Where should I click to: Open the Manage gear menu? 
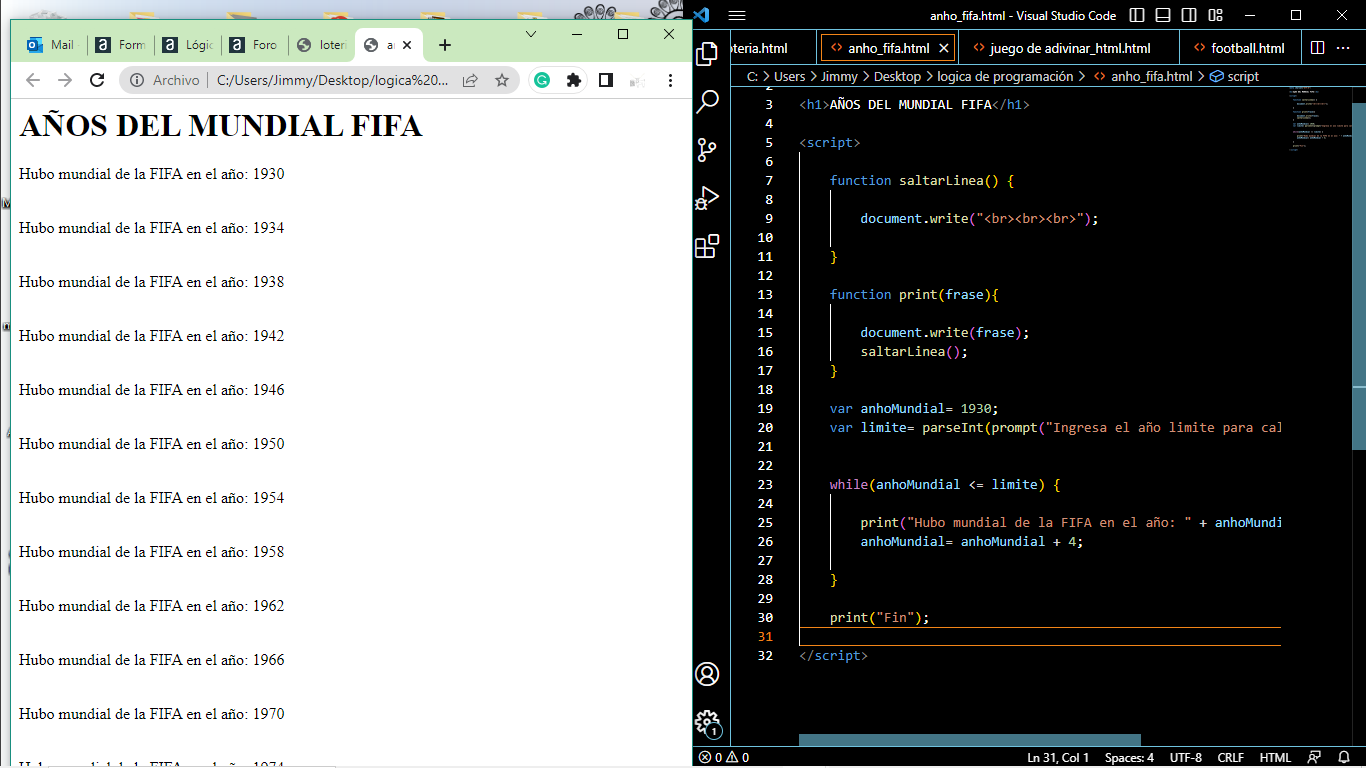click(x=707, y=722)
